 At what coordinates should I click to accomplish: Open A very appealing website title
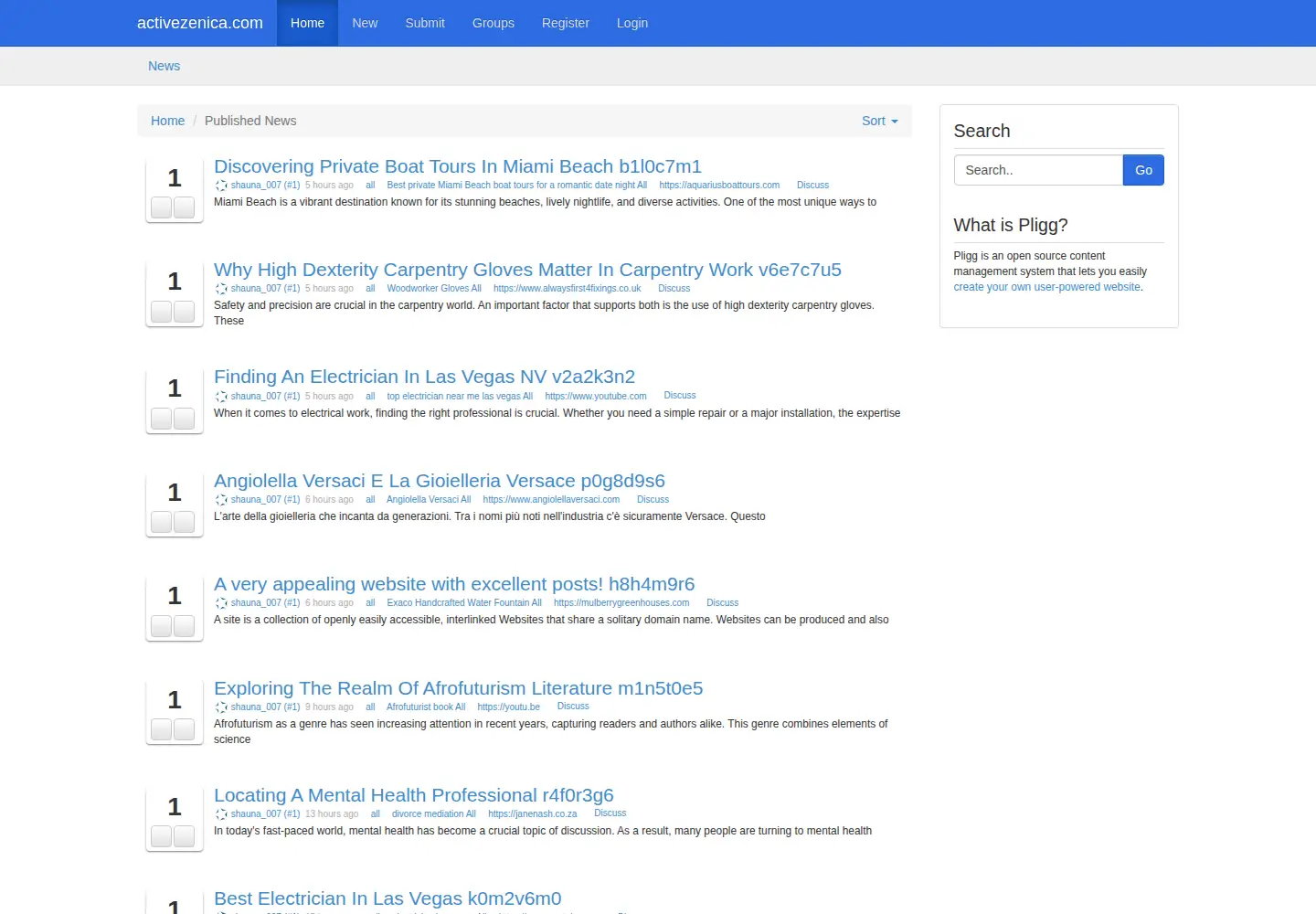point(454,584)
